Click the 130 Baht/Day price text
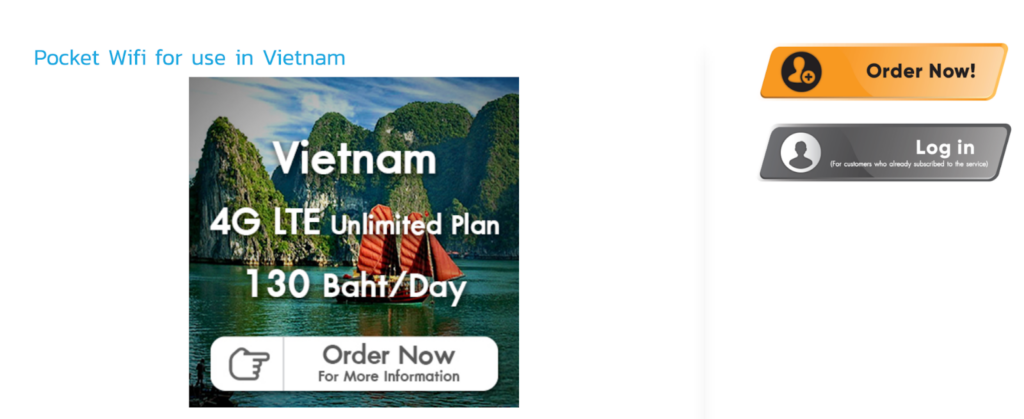Image resolution: width=1024 pixels, height=419 pixels. pos(354,286)
